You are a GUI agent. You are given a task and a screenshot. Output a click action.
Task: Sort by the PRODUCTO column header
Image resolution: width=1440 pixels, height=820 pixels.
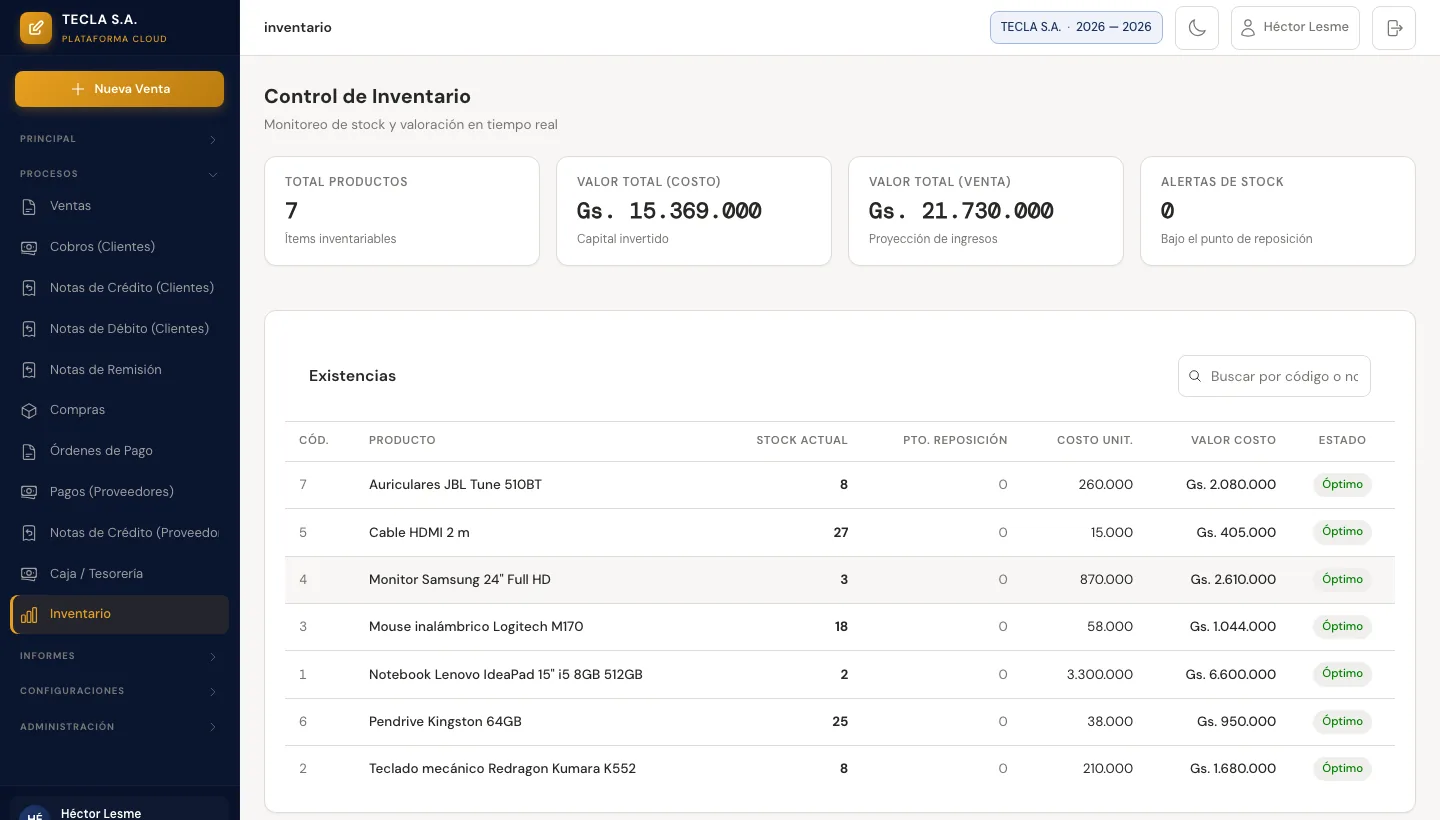pos(402,440)
